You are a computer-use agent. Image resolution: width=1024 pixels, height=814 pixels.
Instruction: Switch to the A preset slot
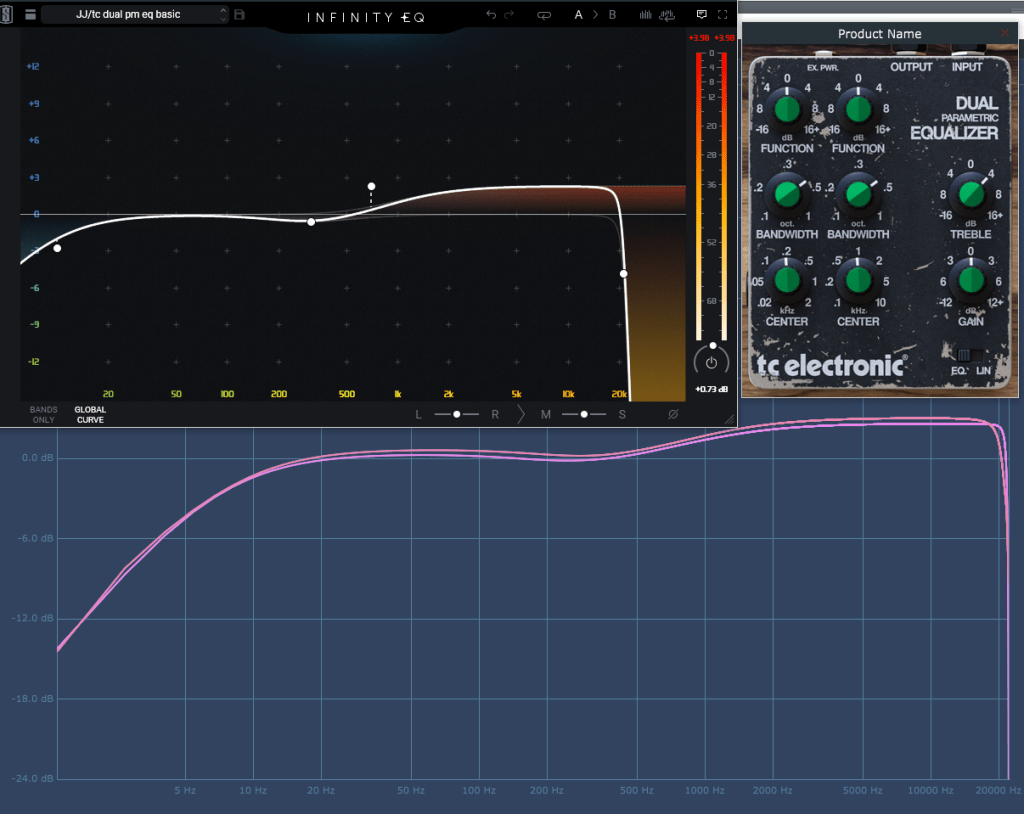(578, 15)
